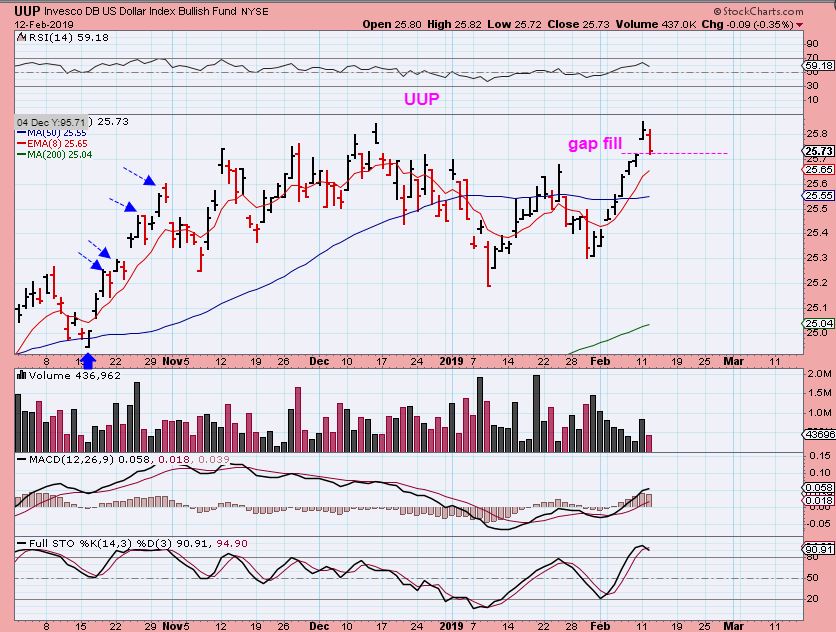This screenshot has height=632, width=836.
Task: Click the 25.73 last-price tag on right axis
Action: (819, 151)
